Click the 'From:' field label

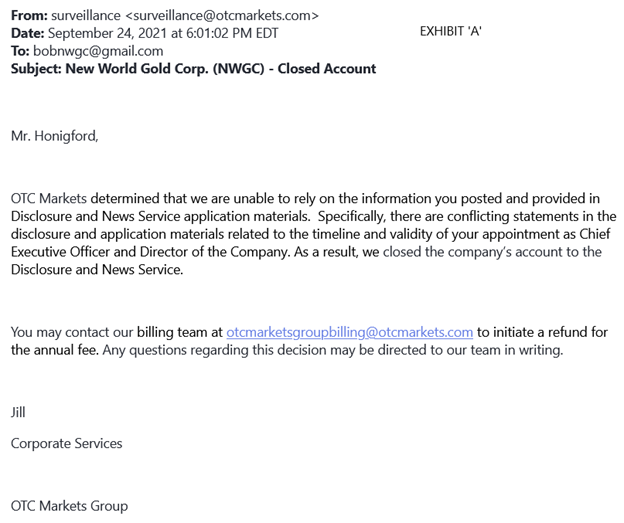click(x=28, y=15)
